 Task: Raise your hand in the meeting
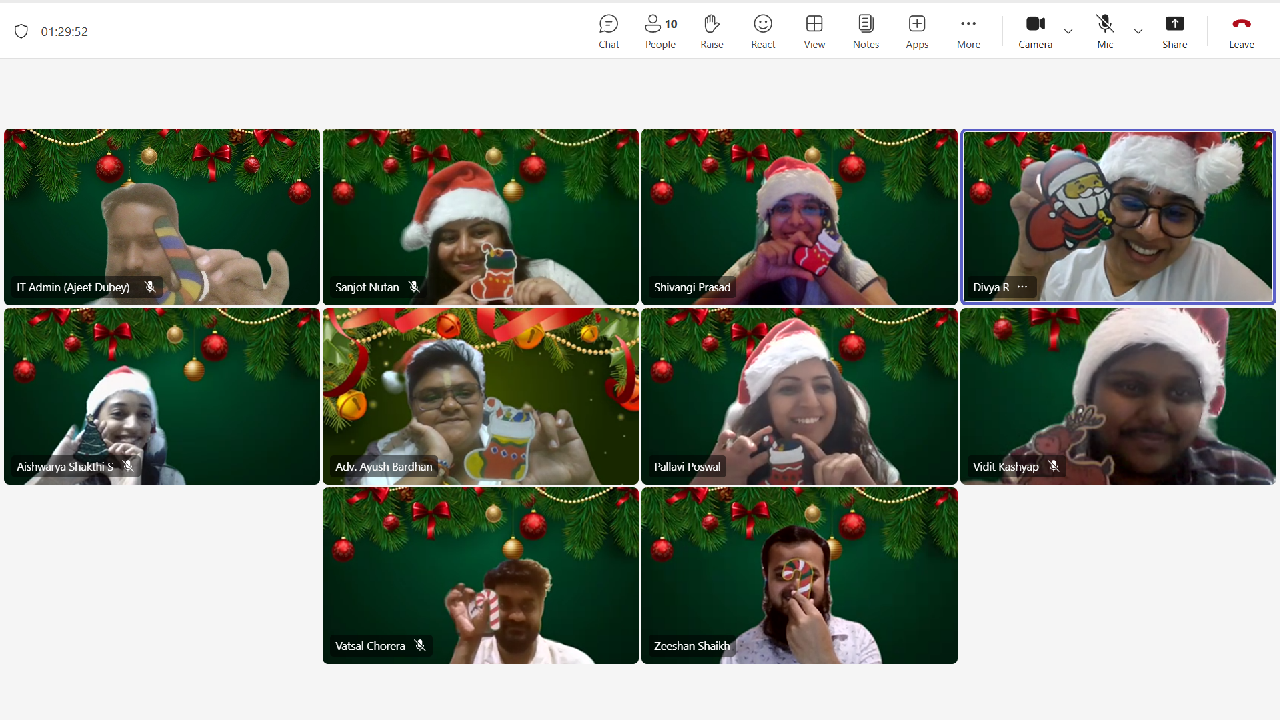(711, 31)
